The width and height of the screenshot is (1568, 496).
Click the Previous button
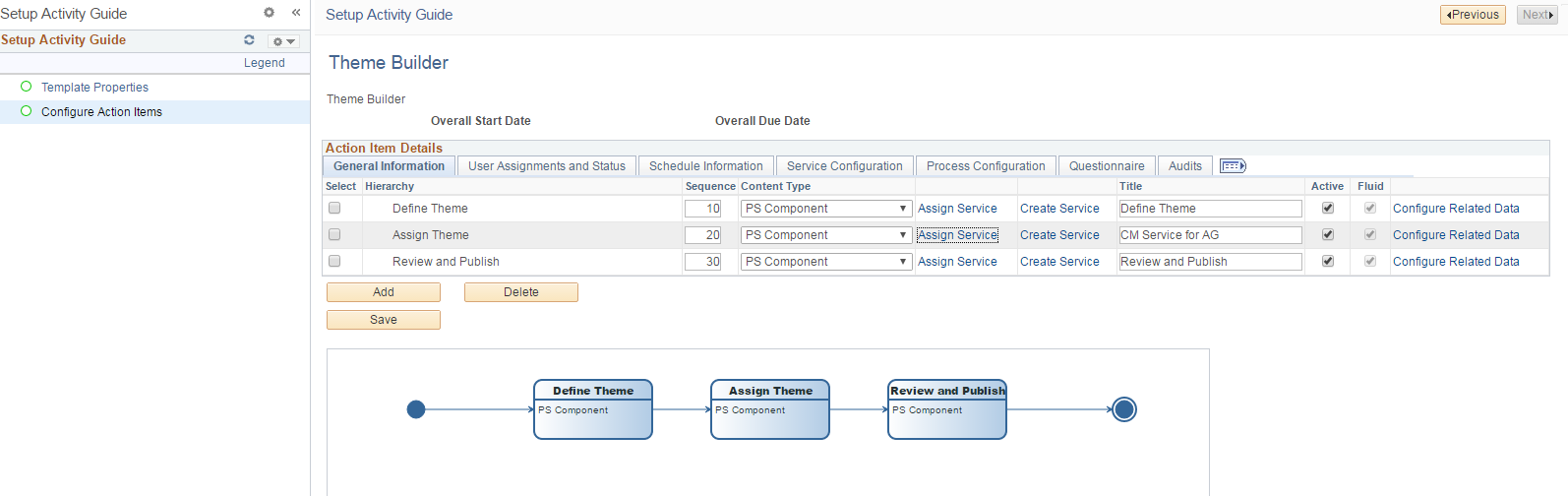pyautogui.click(x=1473, y=15)
